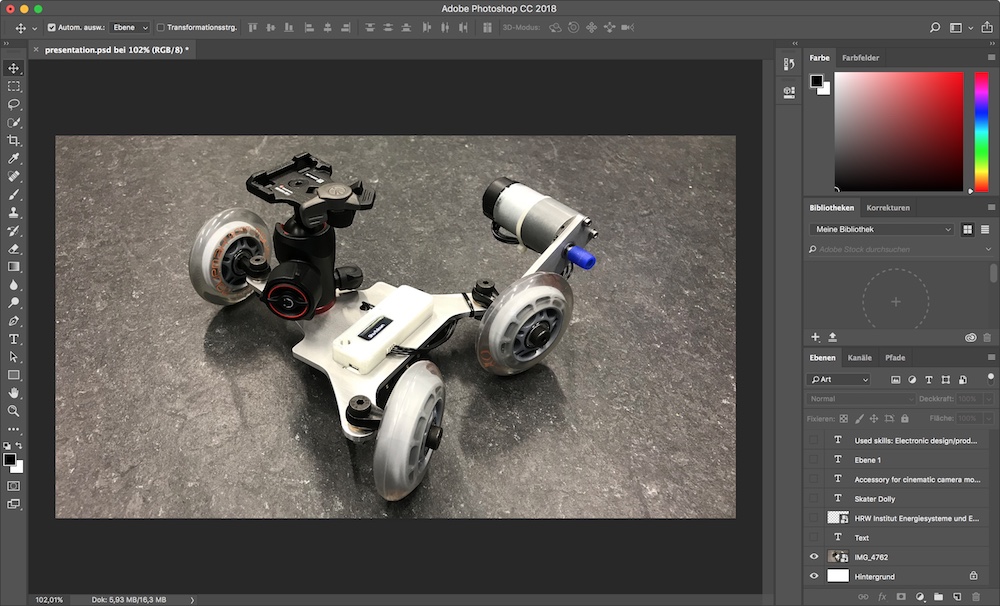Select the Brush tool

(x=13, y=195)
